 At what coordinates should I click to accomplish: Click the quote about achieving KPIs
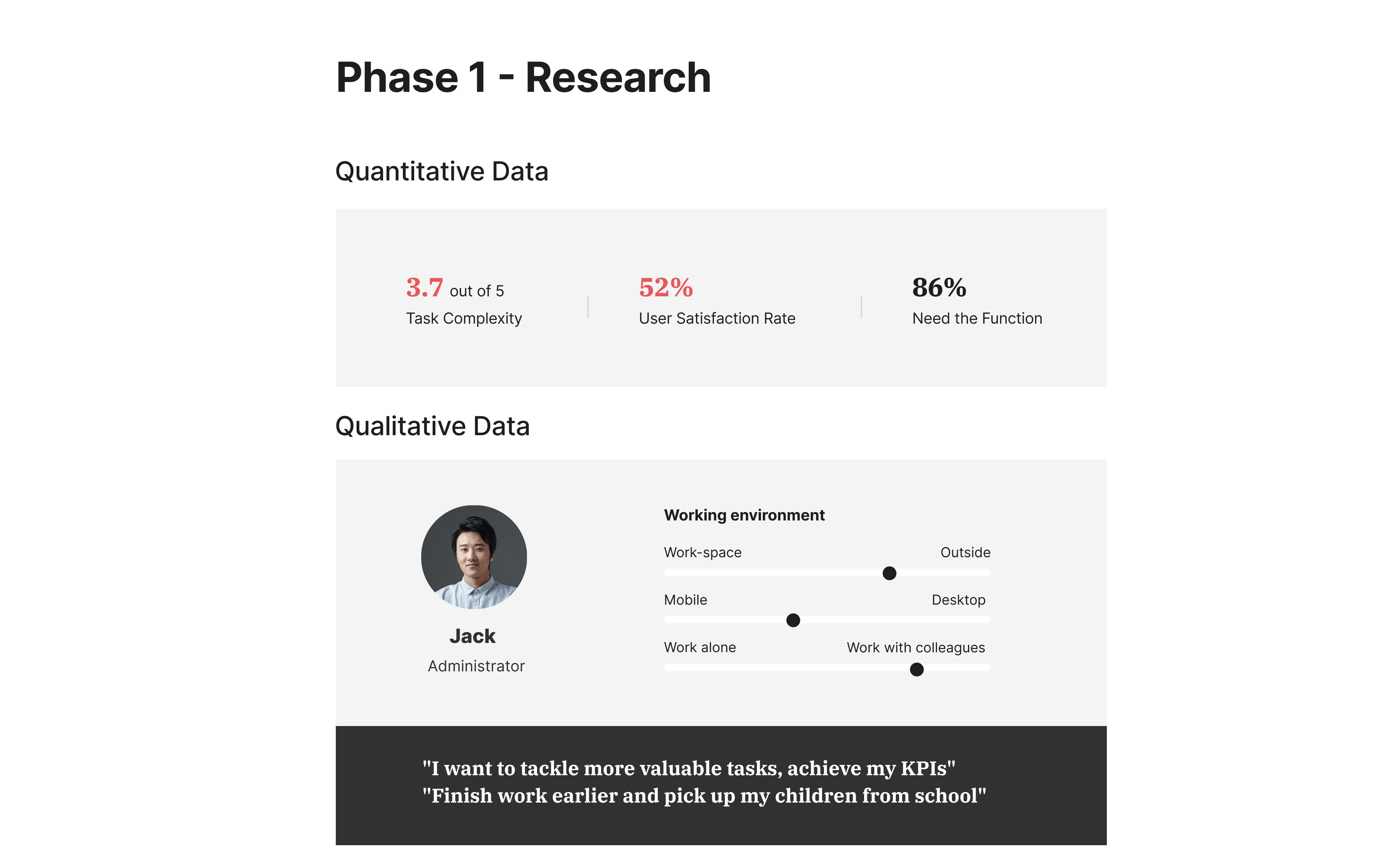tap(689, 769)
